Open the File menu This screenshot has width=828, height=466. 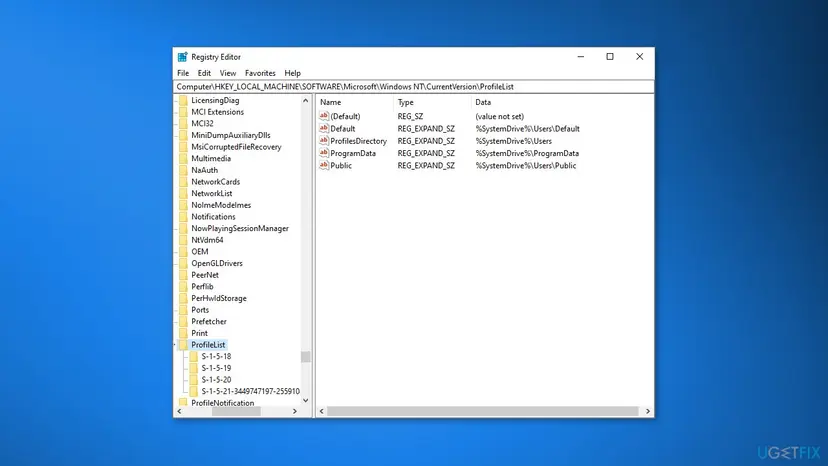click(x=183, y=73)
